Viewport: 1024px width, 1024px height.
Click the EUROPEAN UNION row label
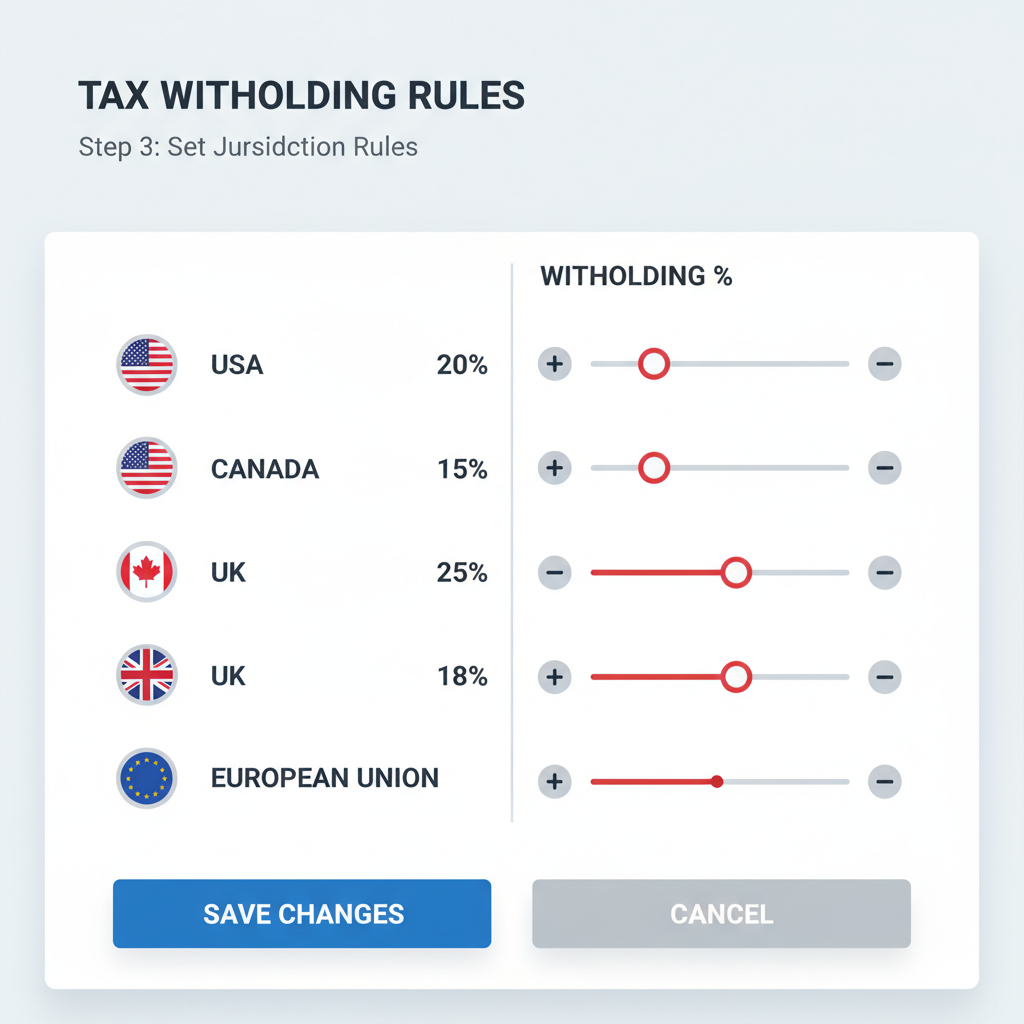(324, 779)
